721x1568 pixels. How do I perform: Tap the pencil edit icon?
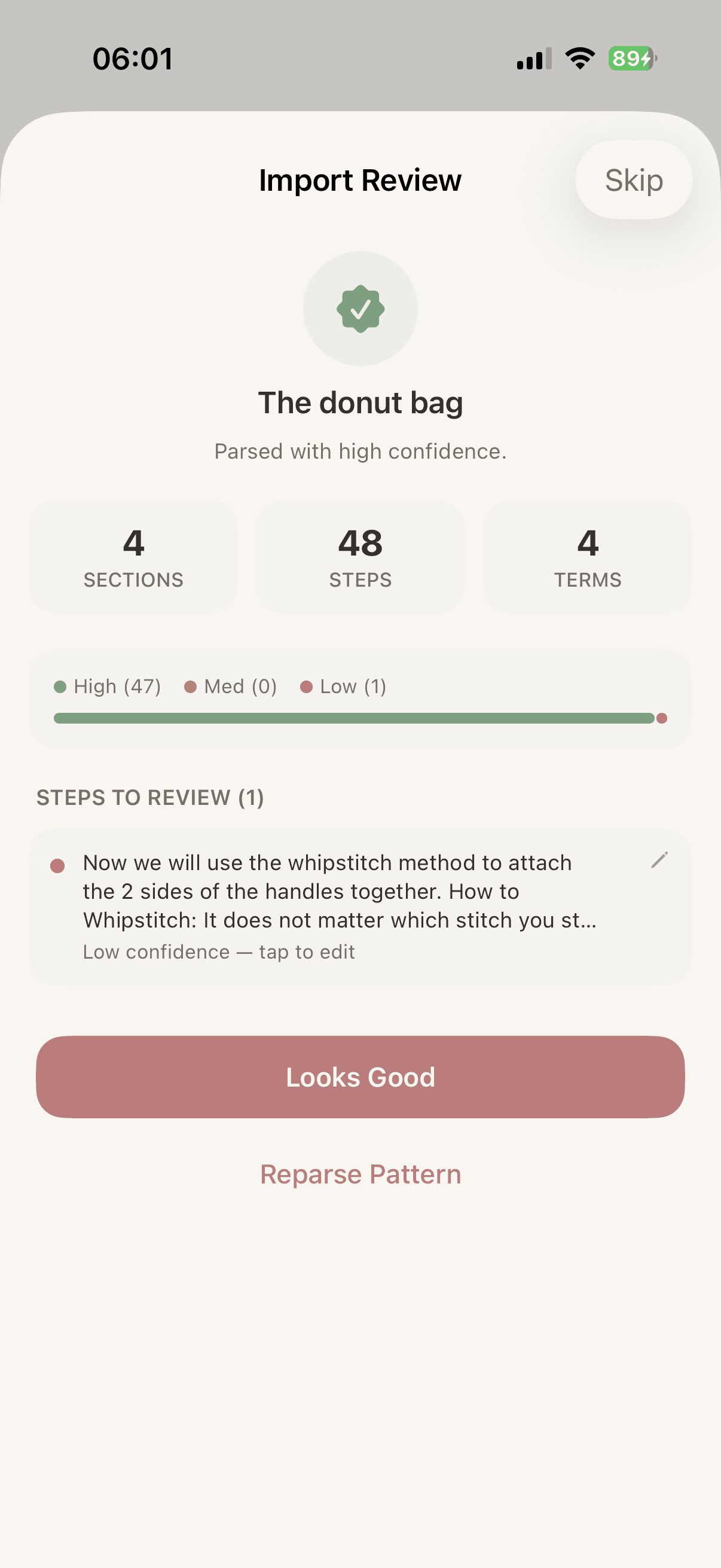pyautogui.click(x=659, y=860)
